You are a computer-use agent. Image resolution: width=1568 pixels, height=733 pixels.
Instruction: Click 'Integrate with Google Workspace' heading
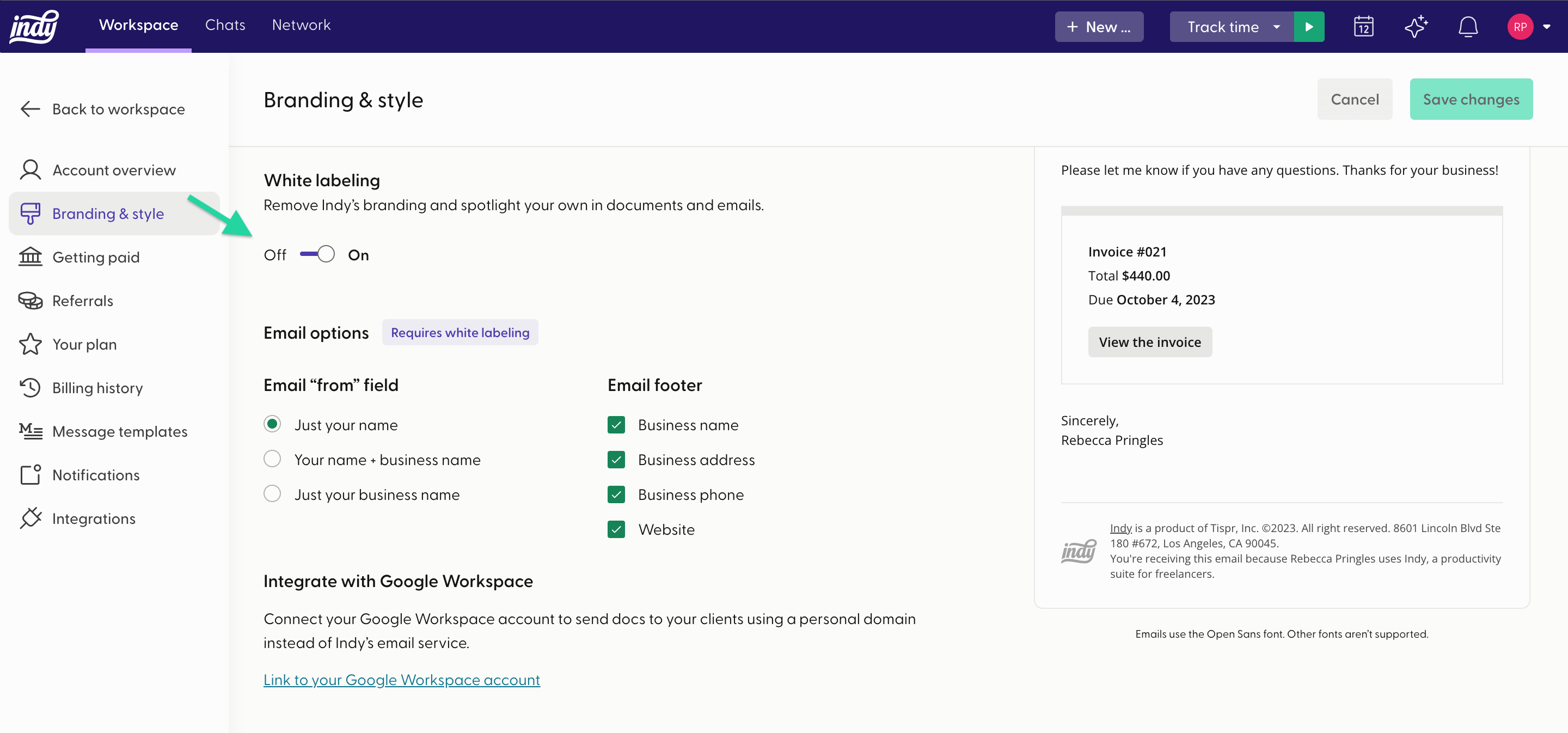coord(398,581)
